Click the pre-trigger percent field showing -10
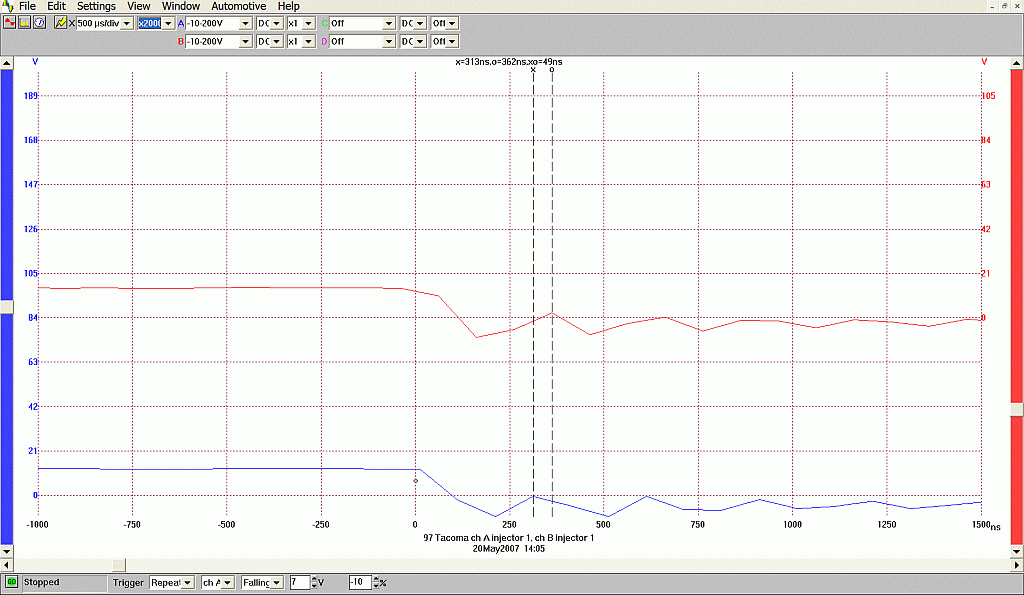Viewport: 1024px width, 595px height. pos(360,582)
